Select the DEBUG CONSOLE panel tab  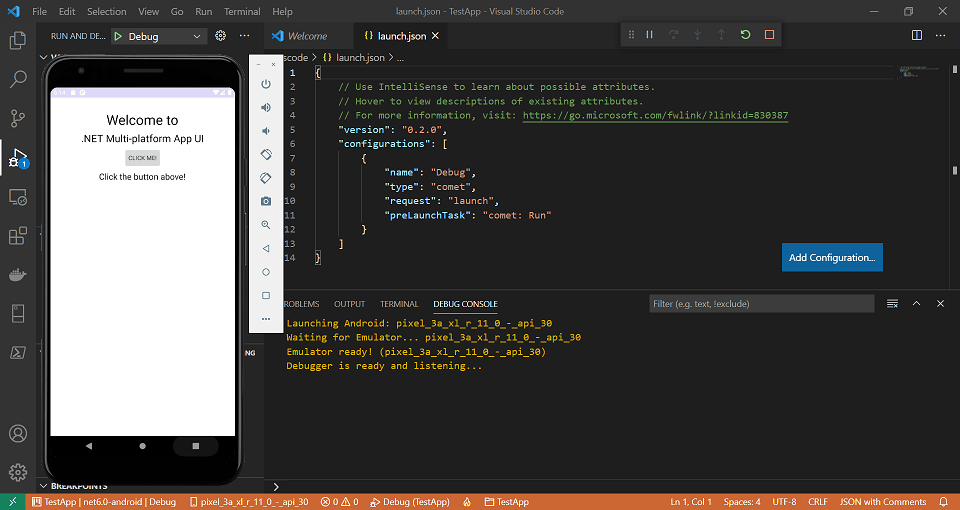click(x=465, y=304)
